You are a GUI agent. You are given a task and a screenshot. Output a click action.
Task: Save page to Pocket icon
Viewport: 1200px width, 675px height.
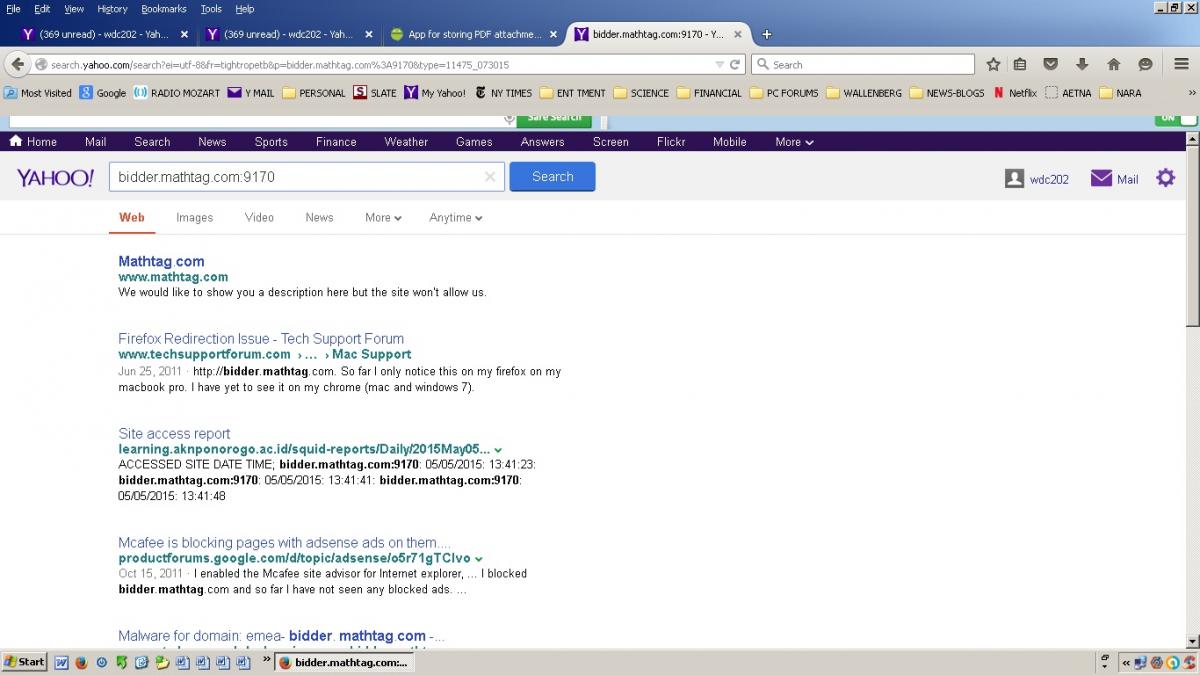1051,64
